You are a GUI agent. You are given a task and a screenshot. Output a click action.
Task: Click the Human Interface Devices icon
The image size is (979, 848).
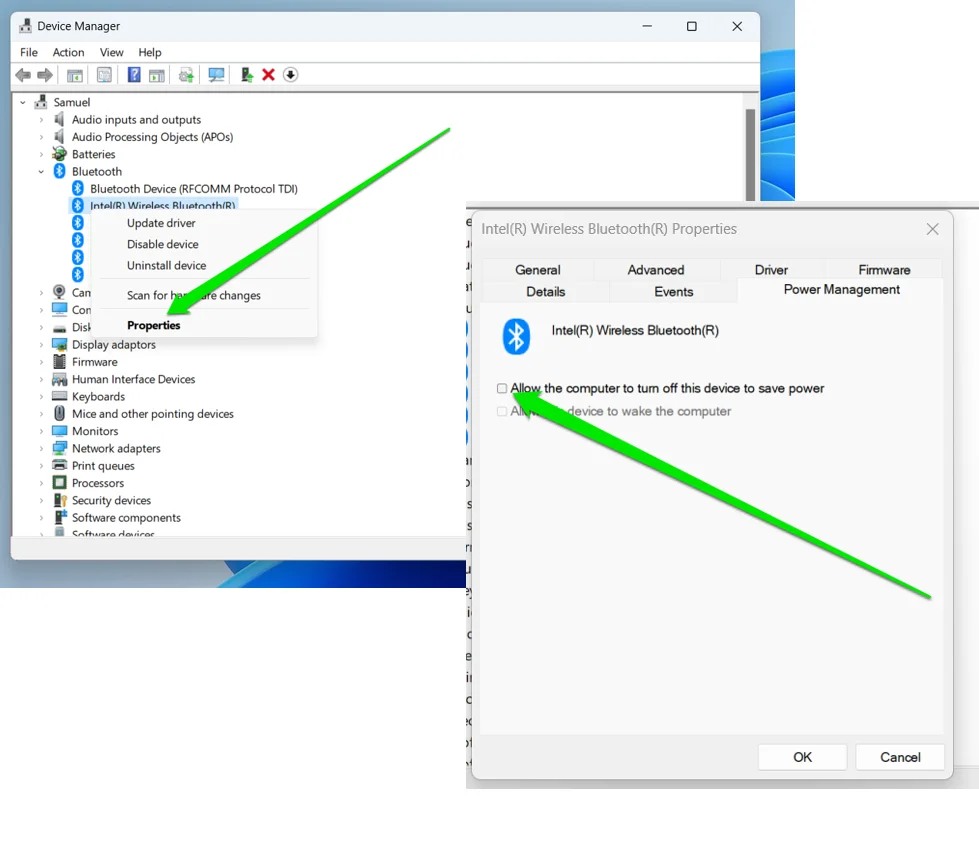(59, 379)
